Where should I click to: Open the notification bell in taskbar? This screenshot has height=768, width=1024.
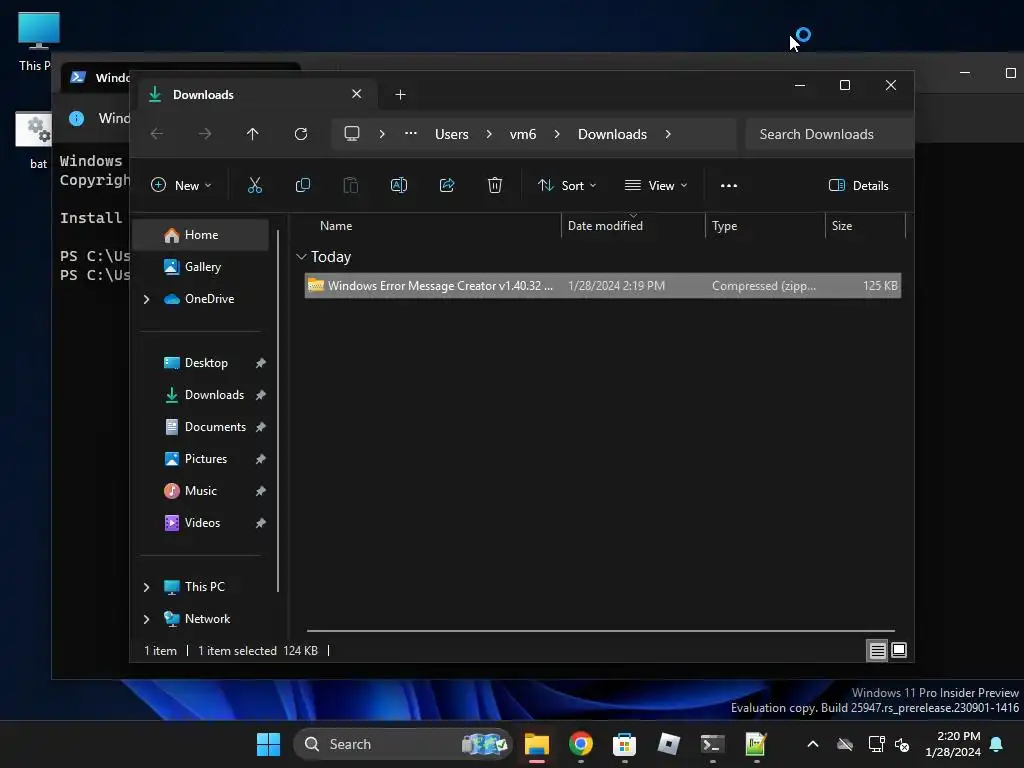point(997,744)
